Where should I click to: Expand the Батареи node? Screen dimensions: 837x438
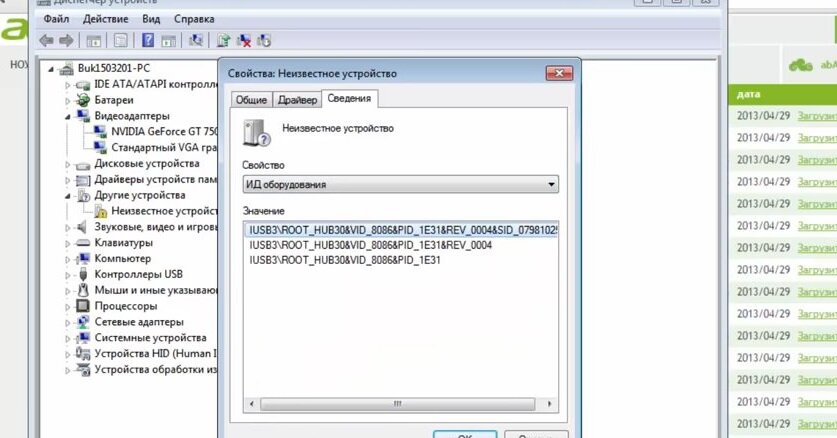(68, 100)
